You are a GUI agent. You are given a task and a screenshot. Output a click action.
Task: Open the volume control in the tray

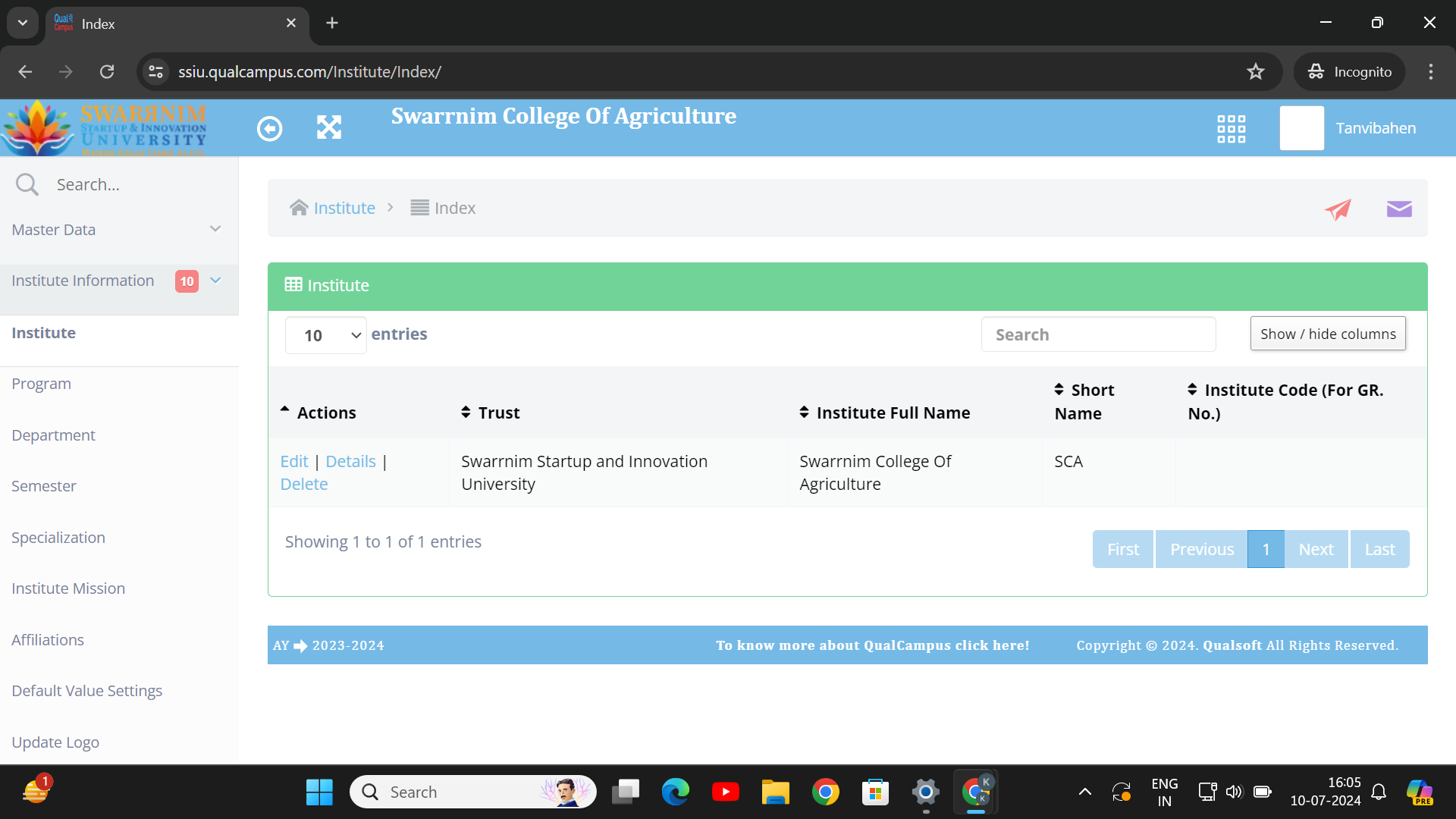pyautogui.click(x=1235, y=792)
